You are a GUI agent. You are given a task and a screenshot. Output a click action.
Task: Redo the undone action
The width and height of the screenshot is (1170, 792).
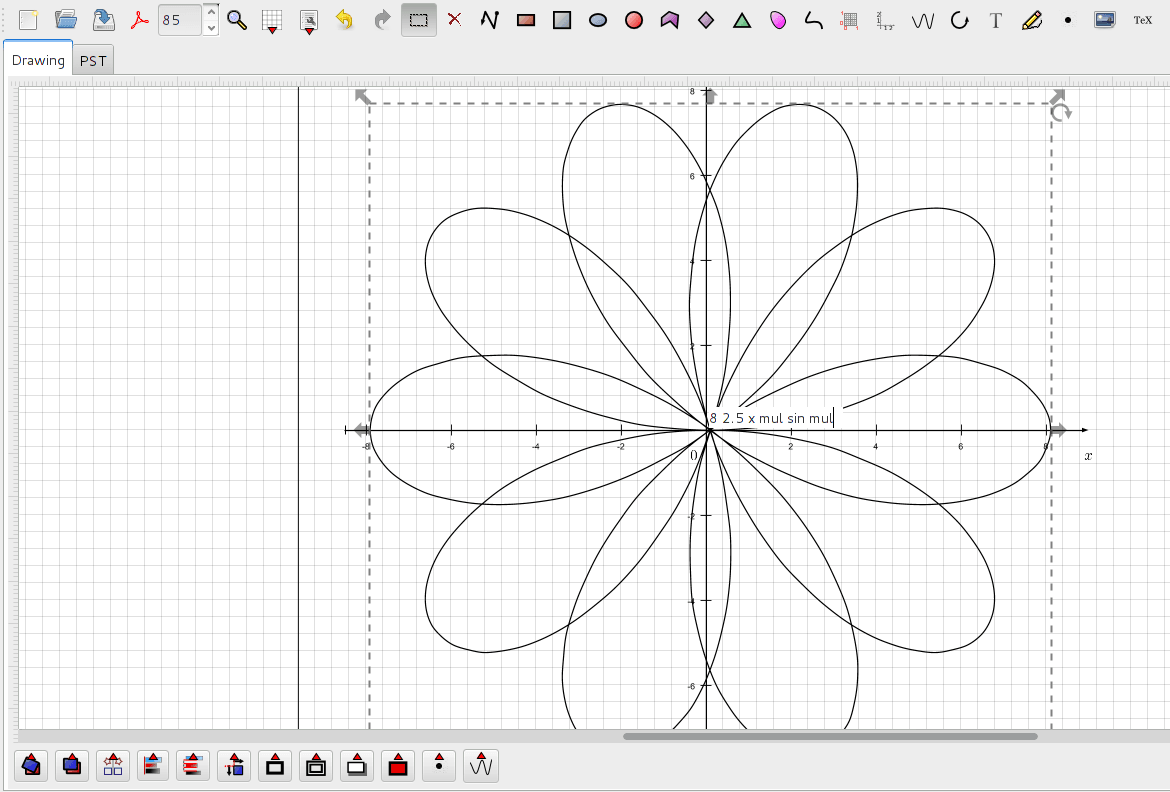point(382,20)
